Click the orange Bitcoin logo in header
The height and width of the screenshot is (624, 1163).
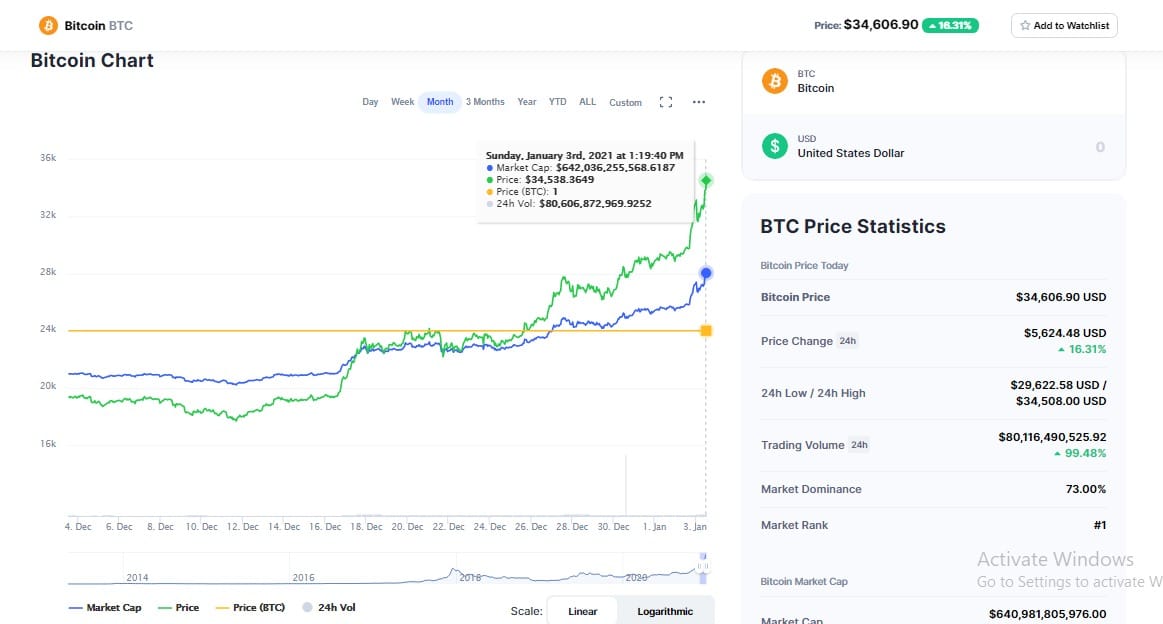(x=48, y=26)
